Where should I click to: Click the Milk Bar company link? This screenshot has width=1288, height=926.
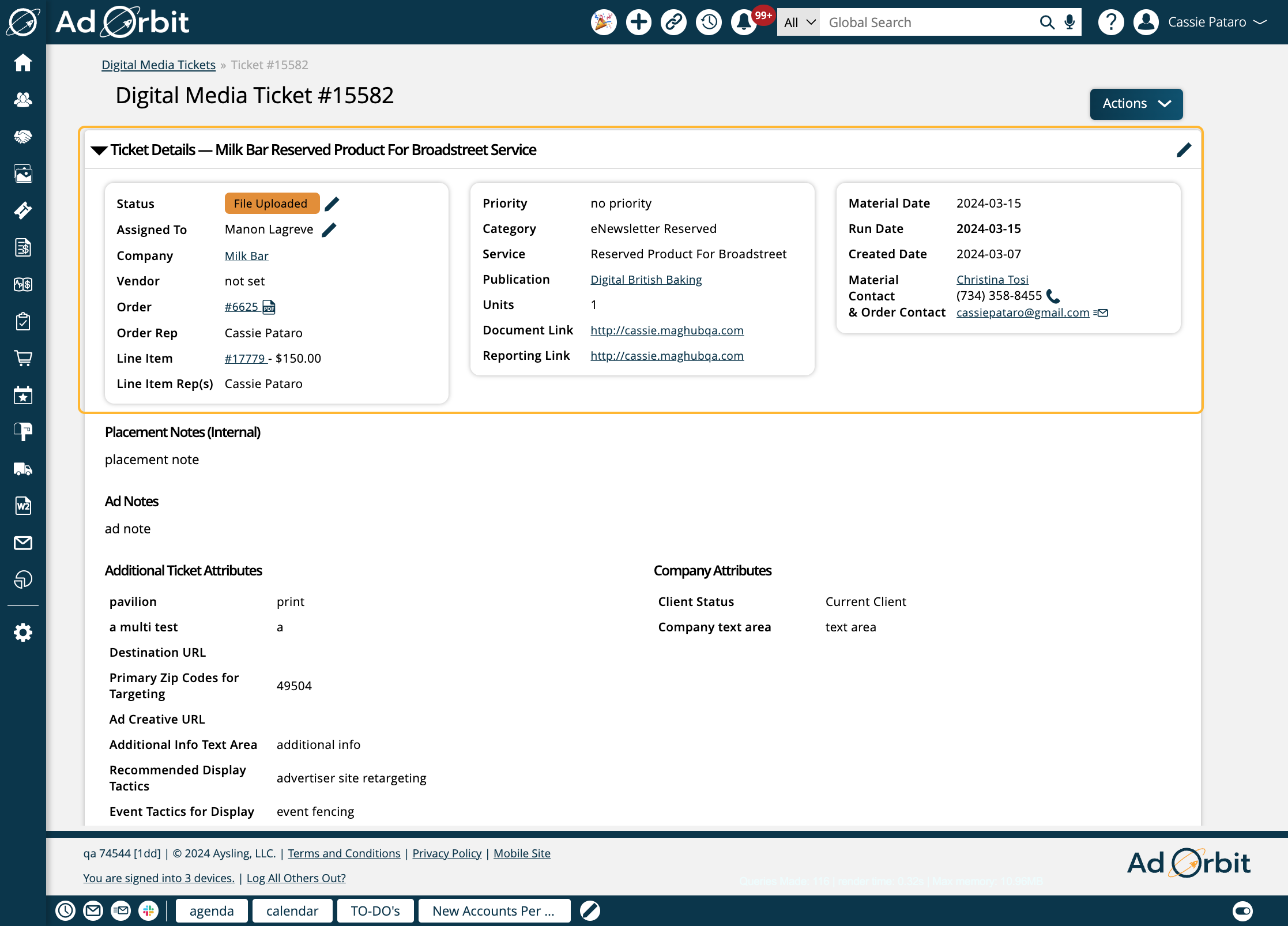246,255
